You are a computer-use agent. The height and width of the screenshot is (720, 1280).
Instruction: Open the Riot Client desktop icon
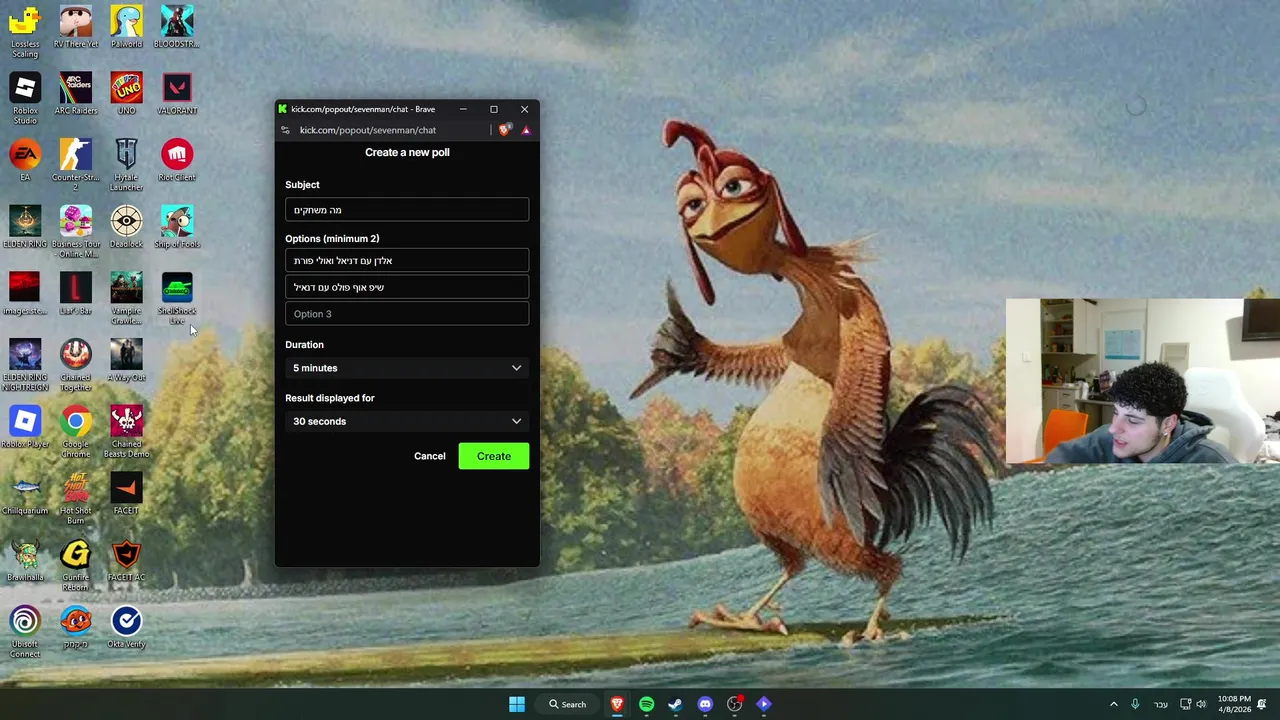click(x=177, y=160)
